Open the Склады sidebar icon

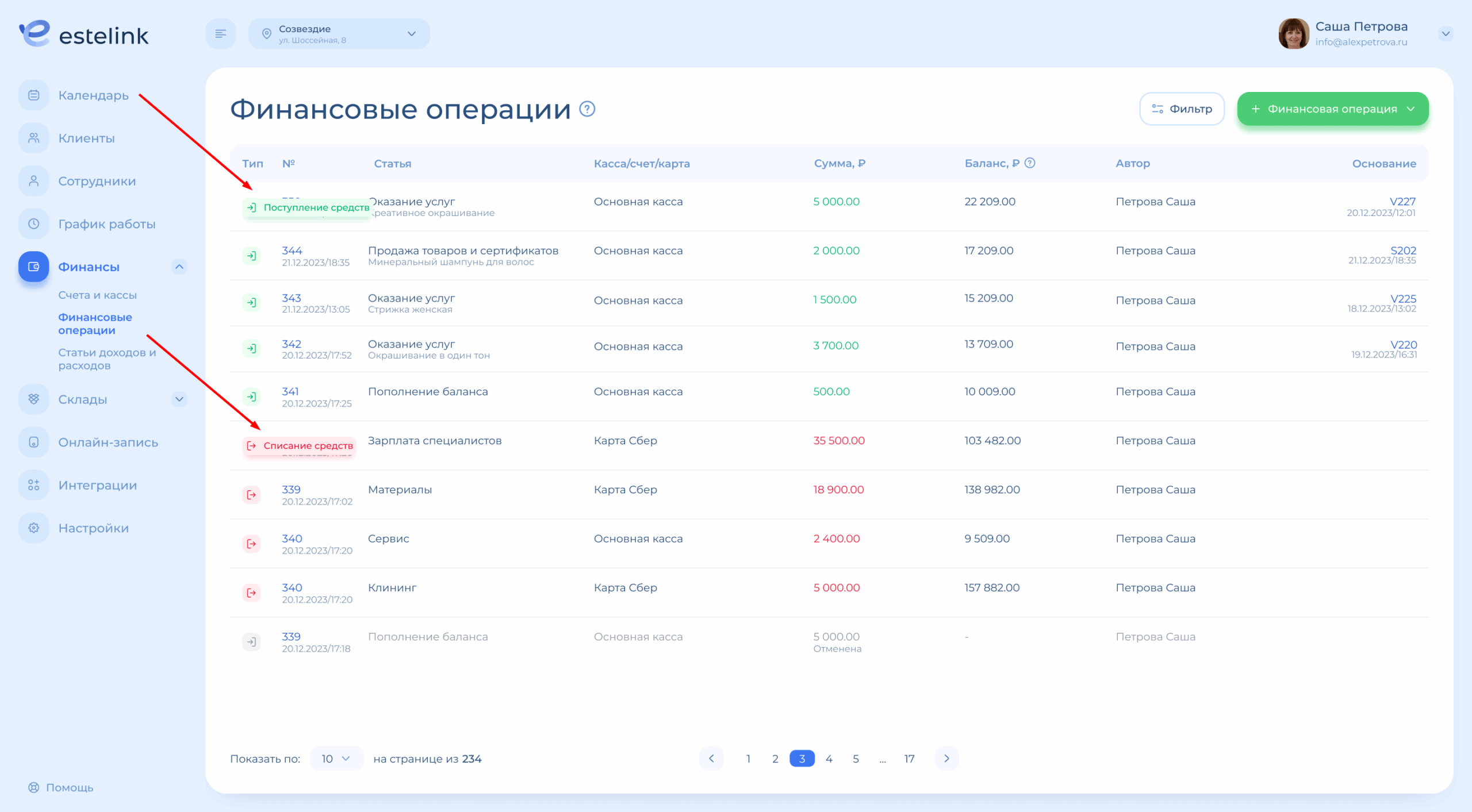point(34,399)
